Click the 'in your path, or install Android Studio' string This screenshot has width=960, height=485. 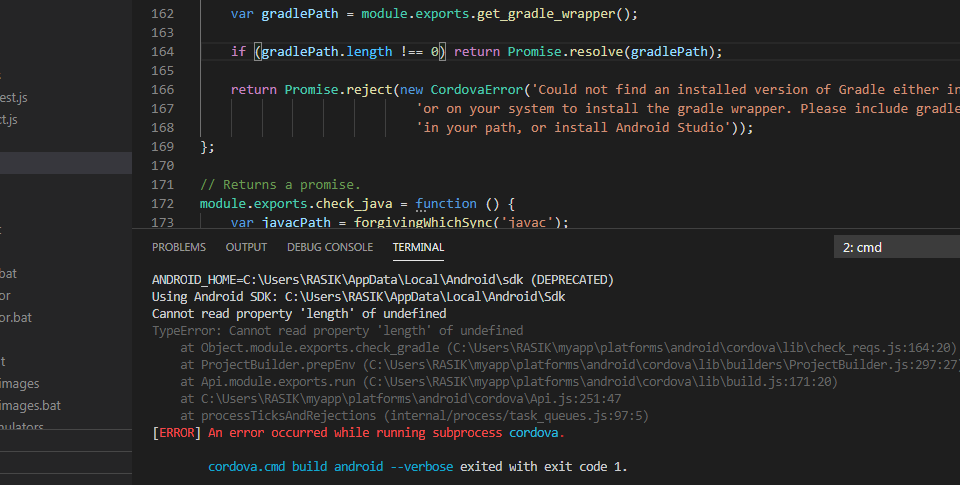tap(574, 127)
